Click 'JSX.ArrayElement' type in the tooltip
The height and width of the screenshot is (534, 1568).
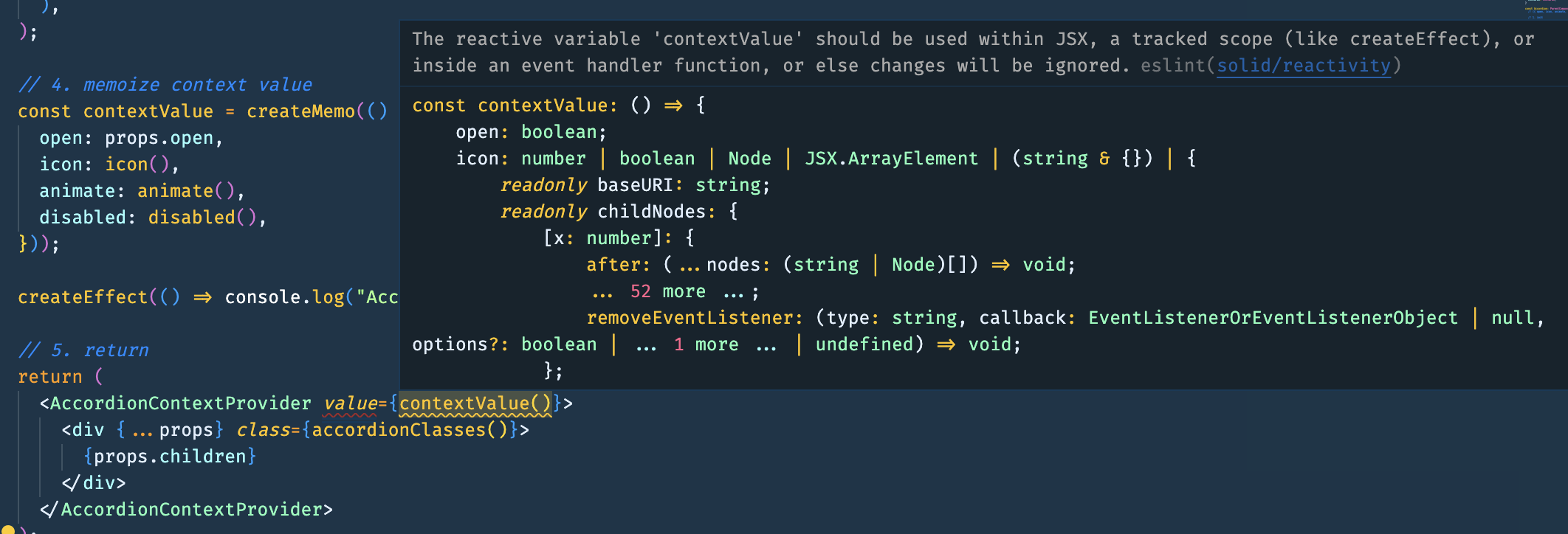[892, 159]
